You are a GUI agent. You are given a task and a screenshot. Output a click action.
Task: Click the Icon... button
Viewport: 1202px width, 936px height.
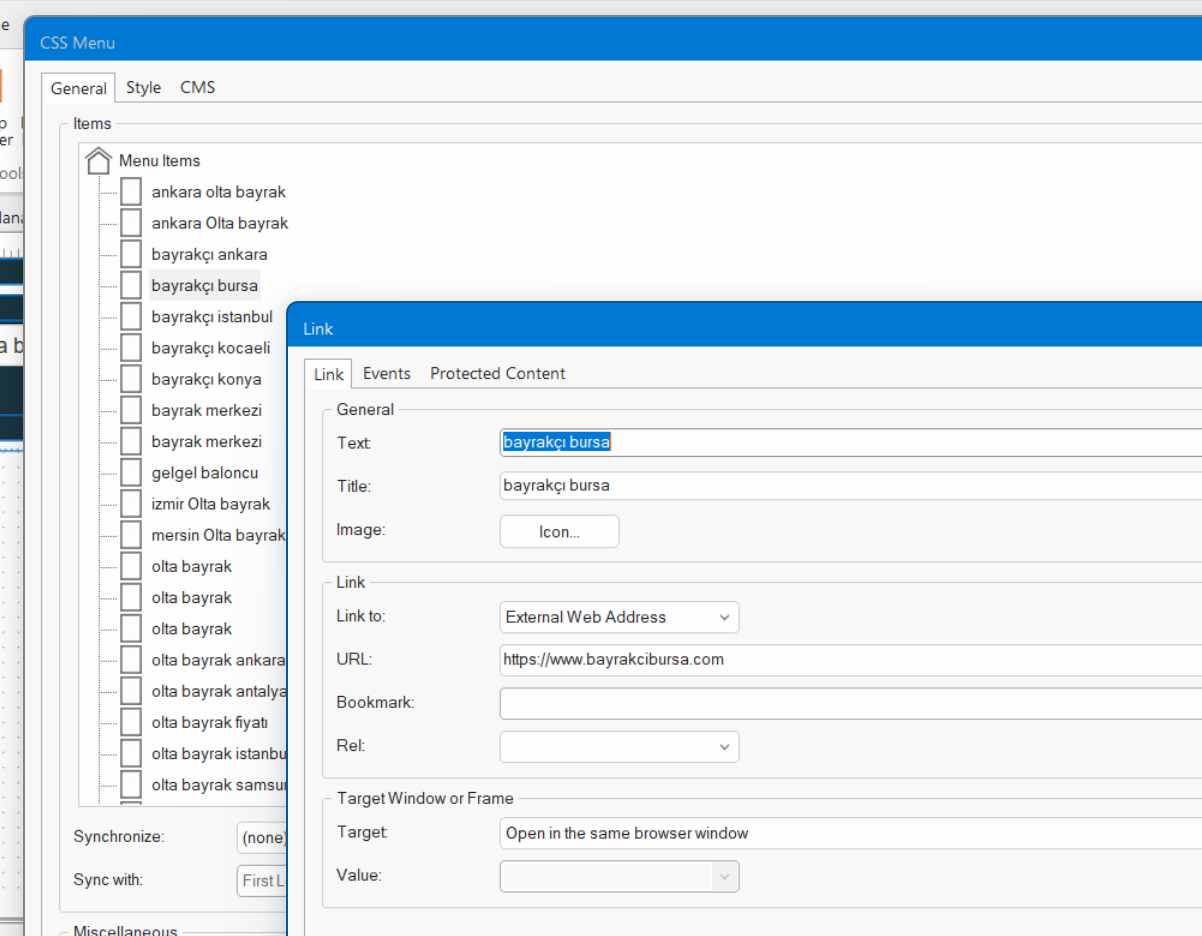(559, 532)
